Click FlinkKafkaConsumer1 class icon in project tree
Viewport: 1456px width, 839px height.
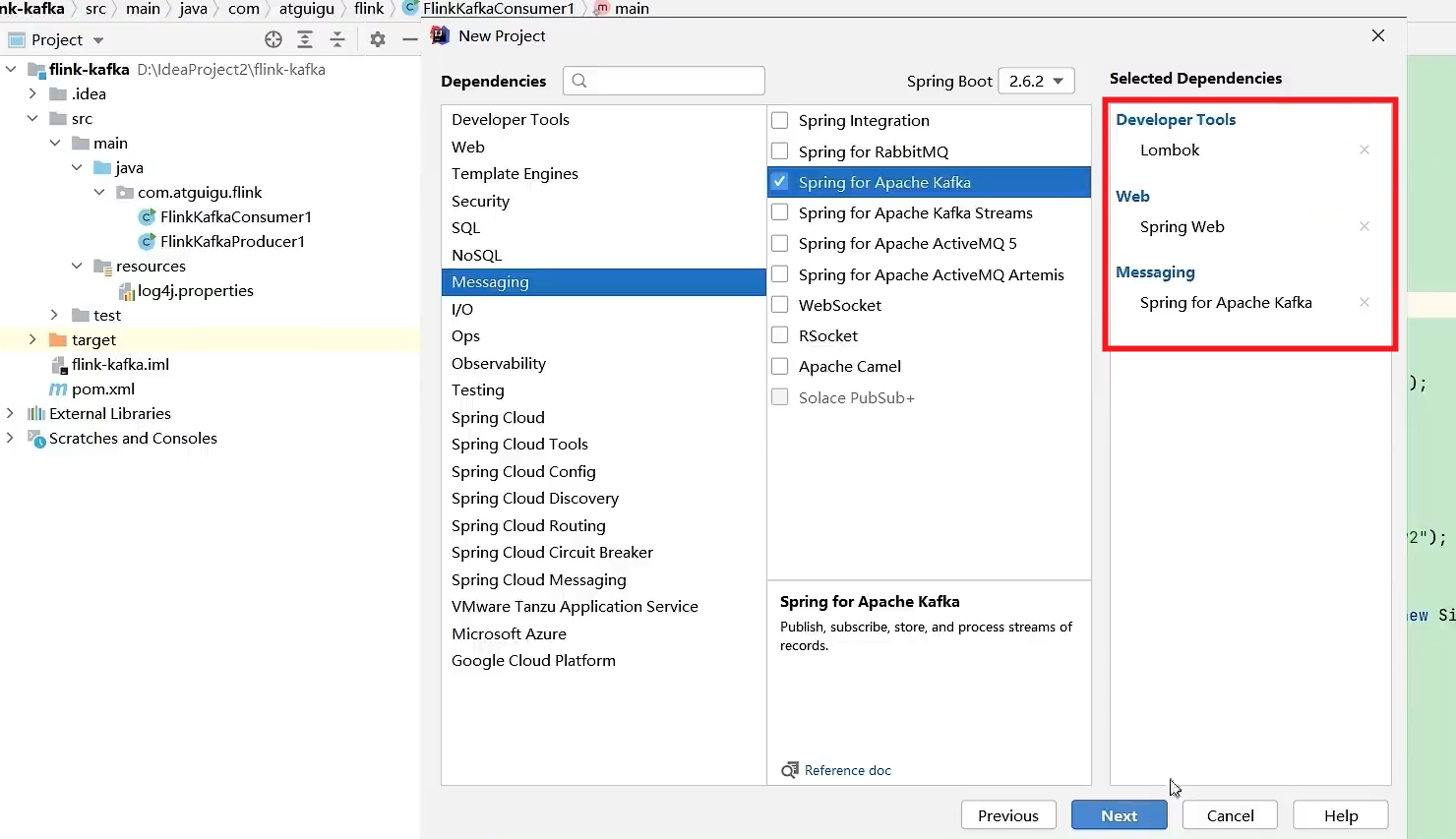pos(148,216)
